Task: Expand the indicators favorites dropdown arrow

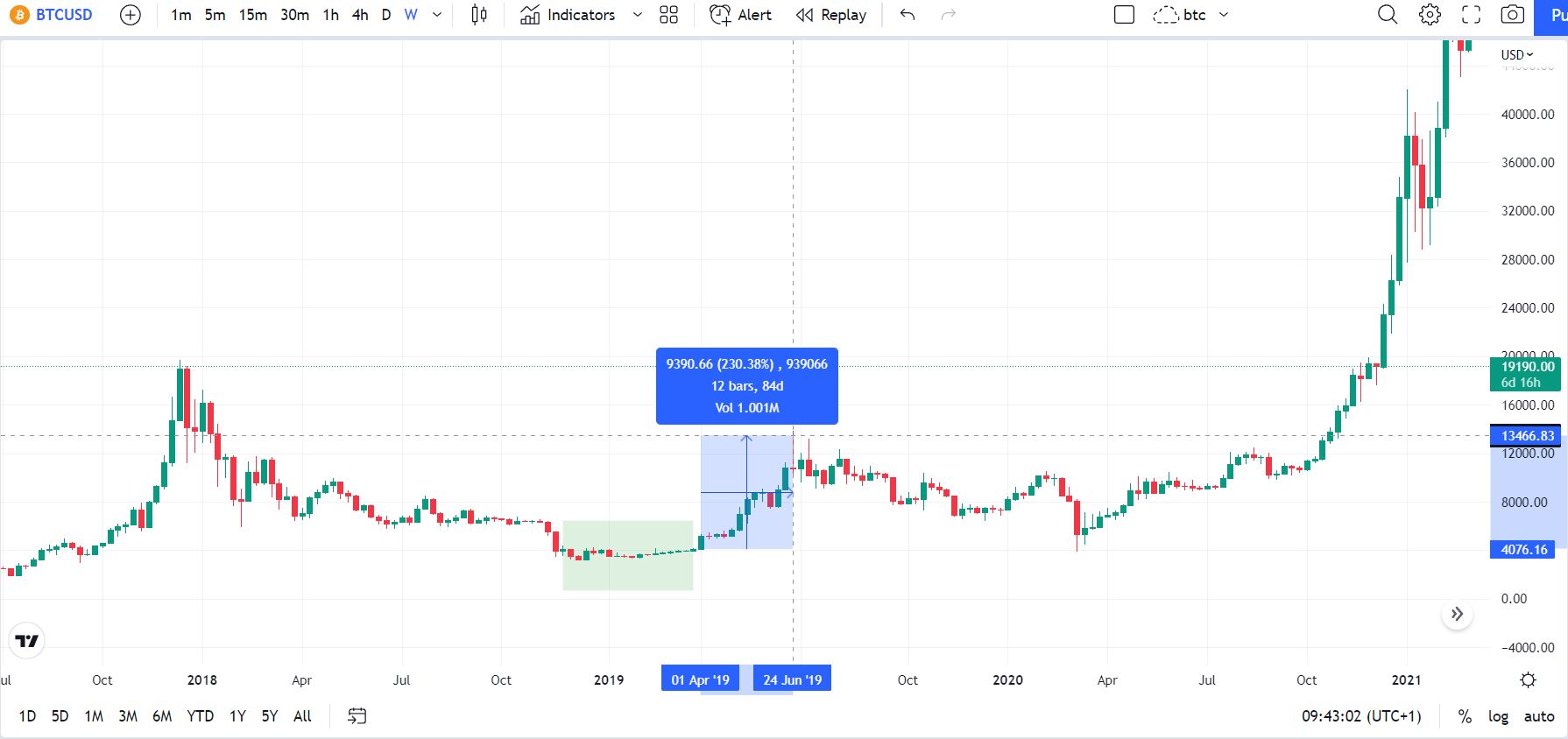Action: (x=638, y=15)
